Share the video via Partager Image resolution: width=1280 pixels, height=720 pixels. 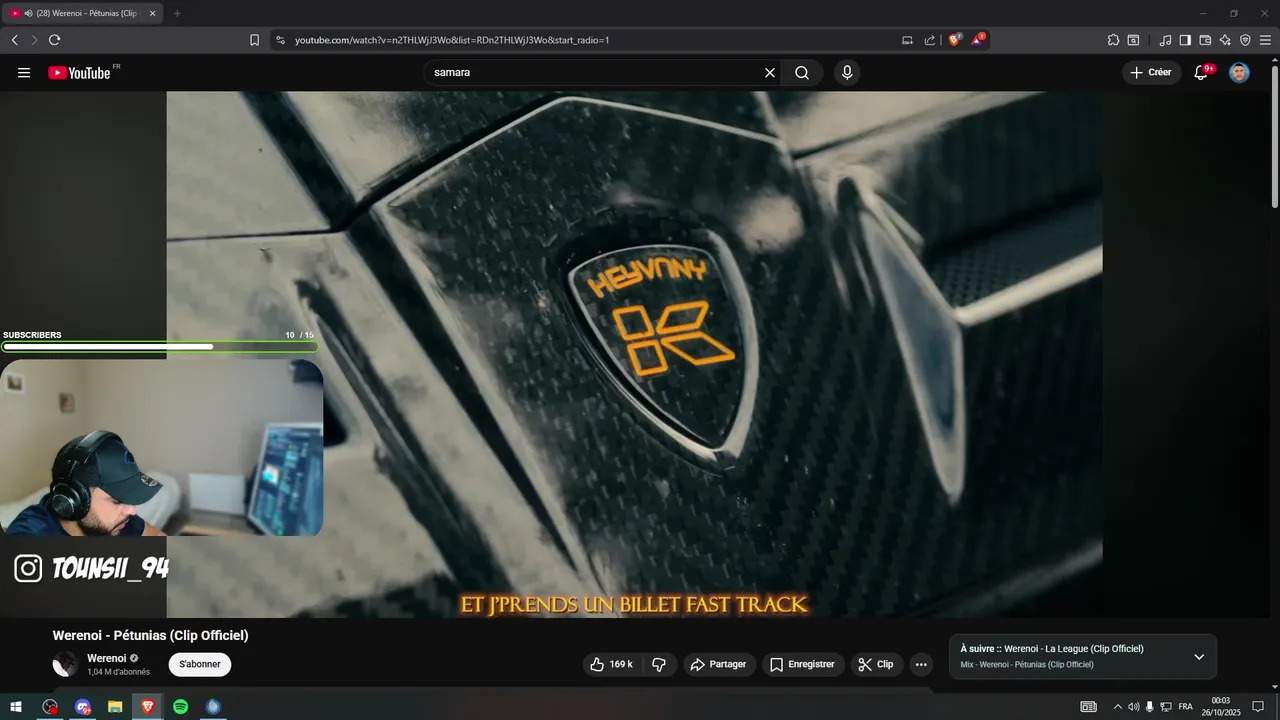719,664
